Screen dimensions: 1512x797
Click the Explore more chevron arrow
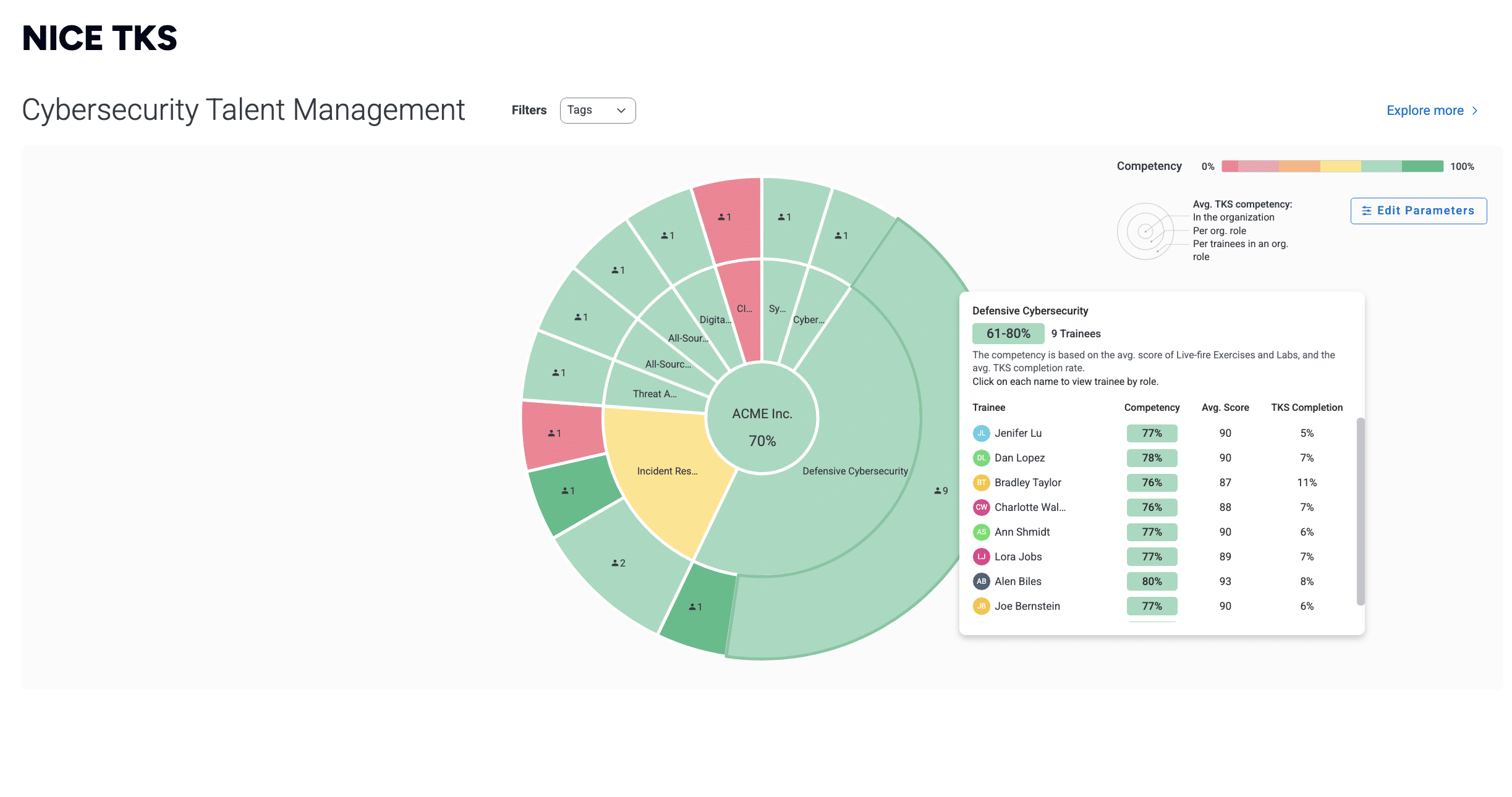pyautogui.click(x=1476, y=111)
